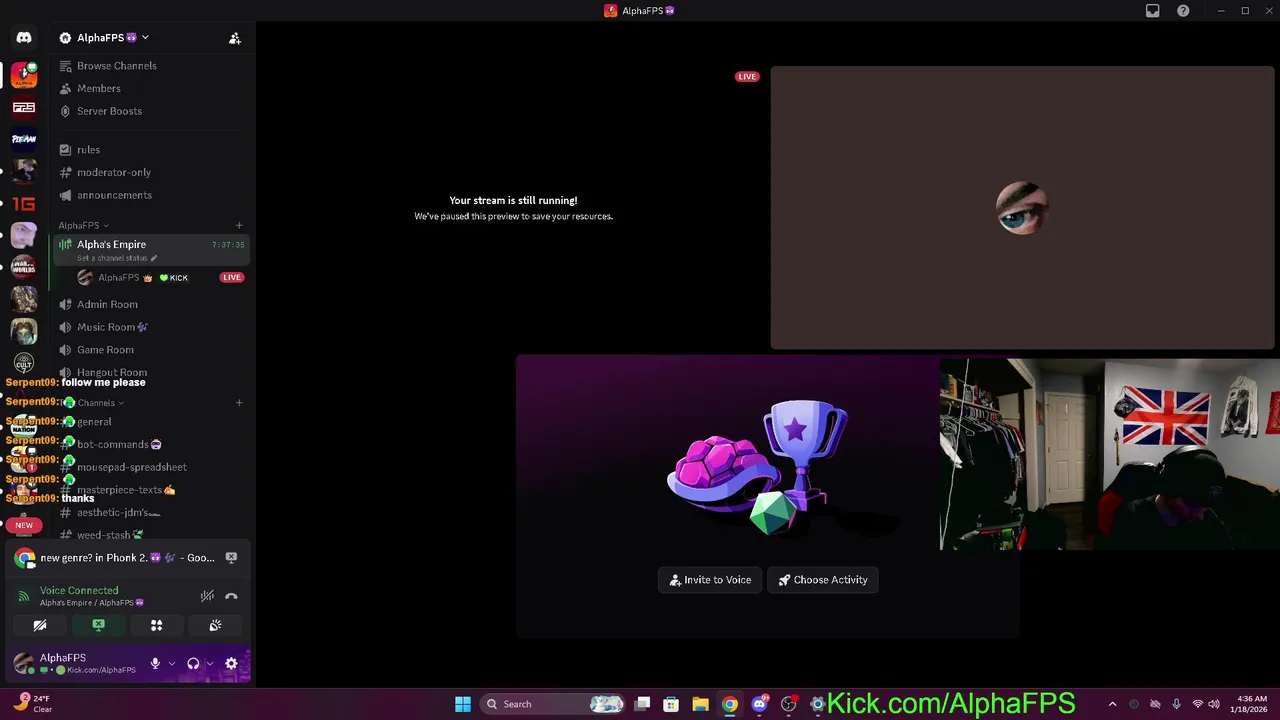
Task: Open the weather widget showing 24°F Clear
Action: click(x=32, y=704)
